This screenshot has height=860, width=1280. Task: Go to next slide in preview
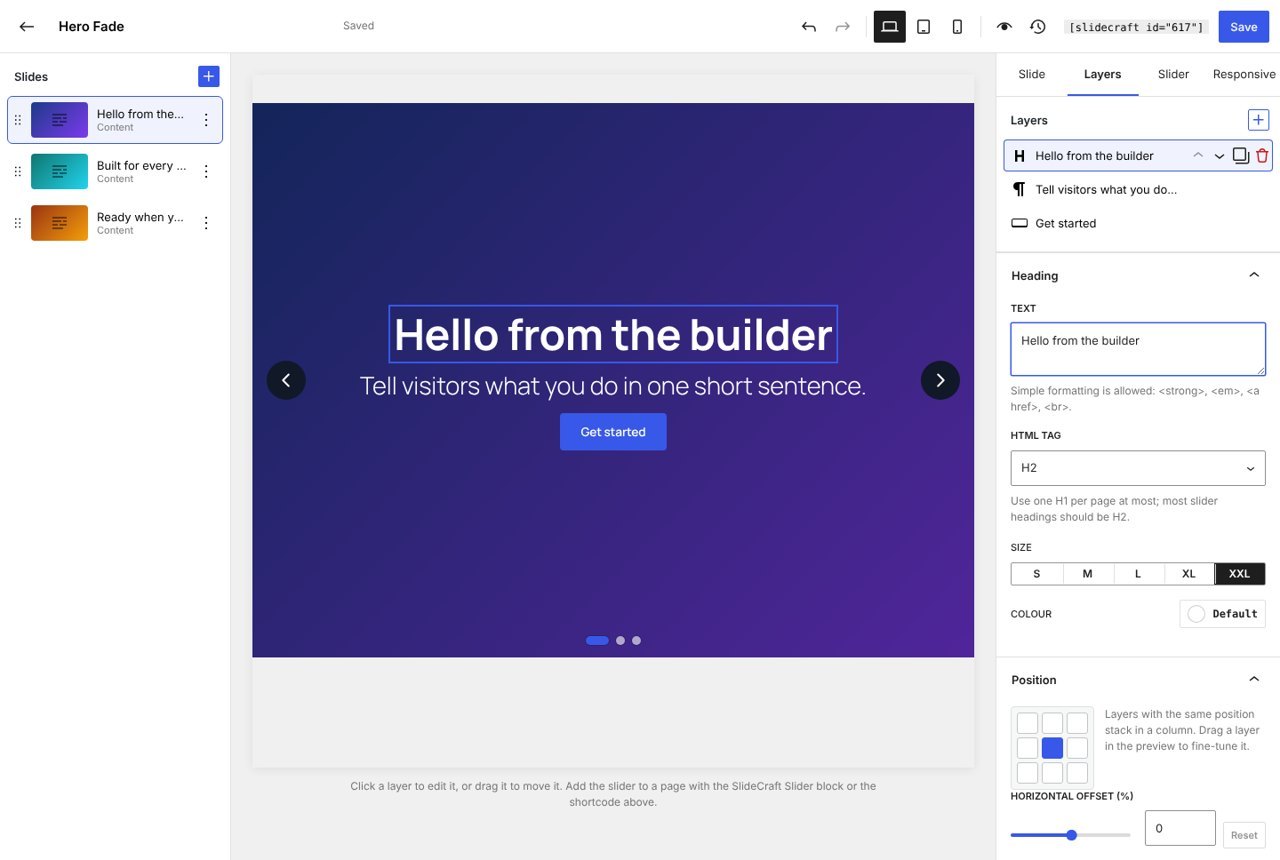pyautogui.click(x=940, y=380)
